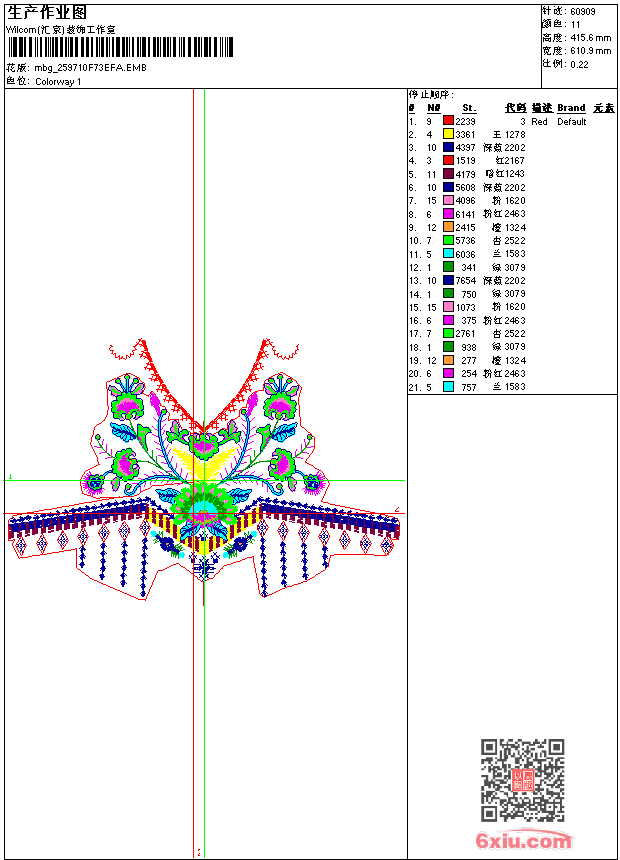Select the dark green swatch in row 18
Screen dimensions: 620x860
point(448,347)
